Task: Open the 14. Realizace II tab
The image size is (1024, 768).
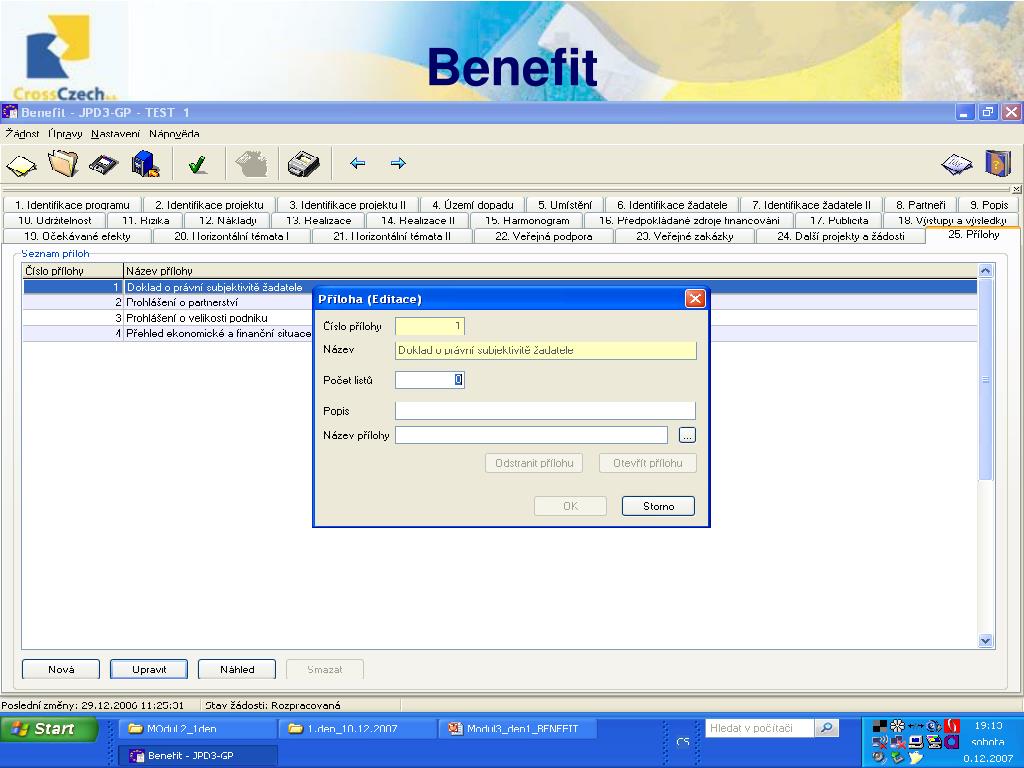Action: [418, 221]
